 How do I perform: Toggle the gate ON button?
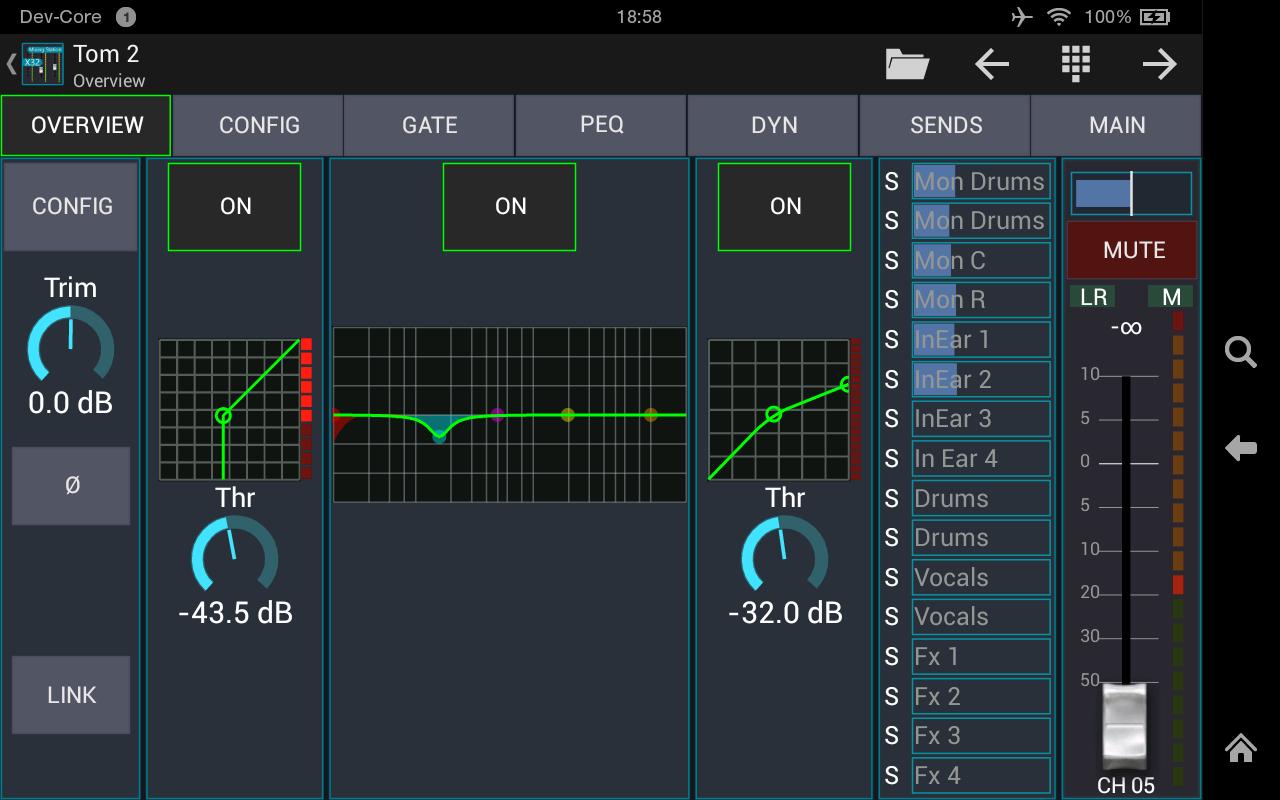(234, 206)
